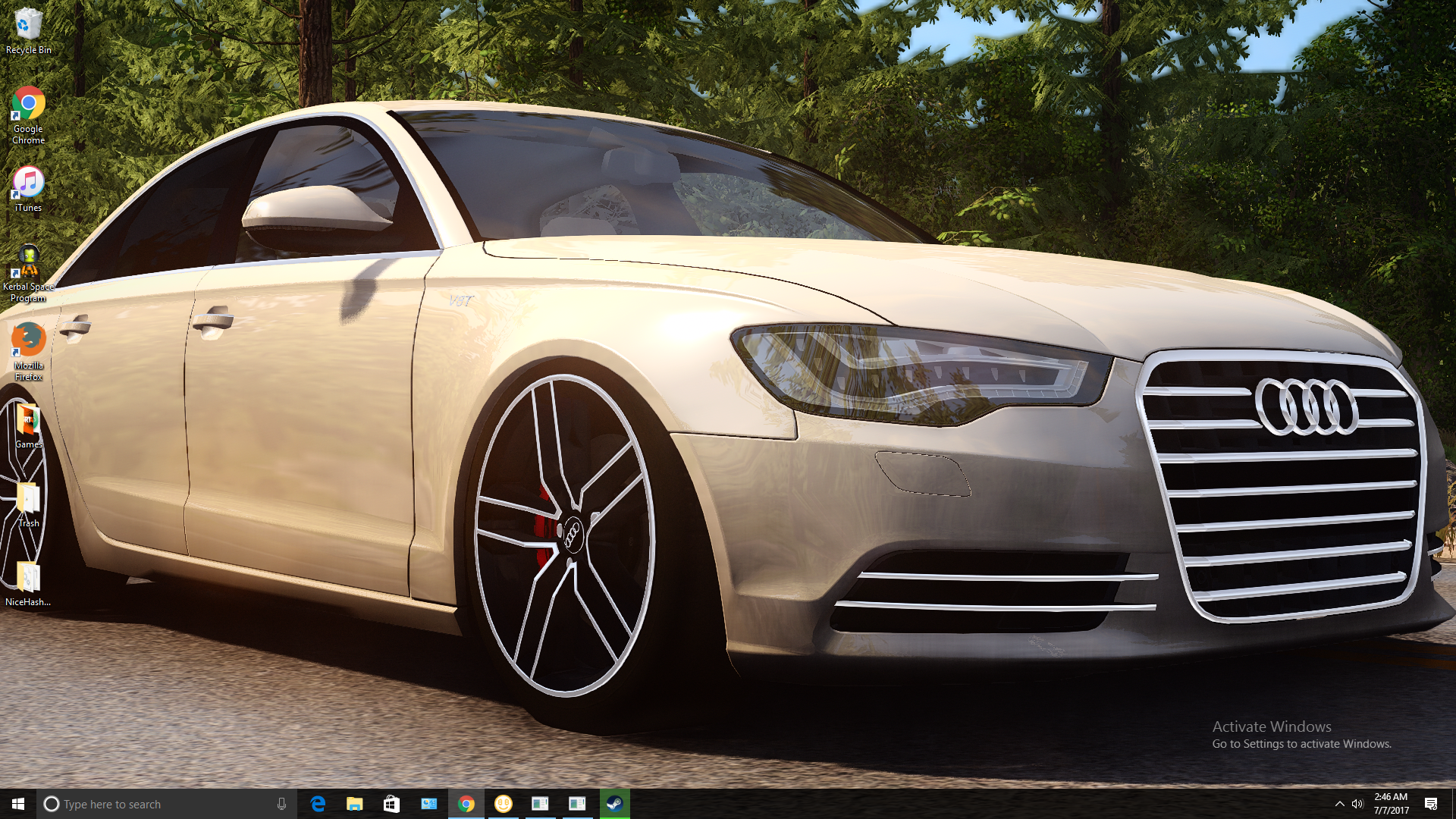This screenshot has height=819, width=1456.
Task: Show hidden system tray icons
Action: (x=1340, y=804)
